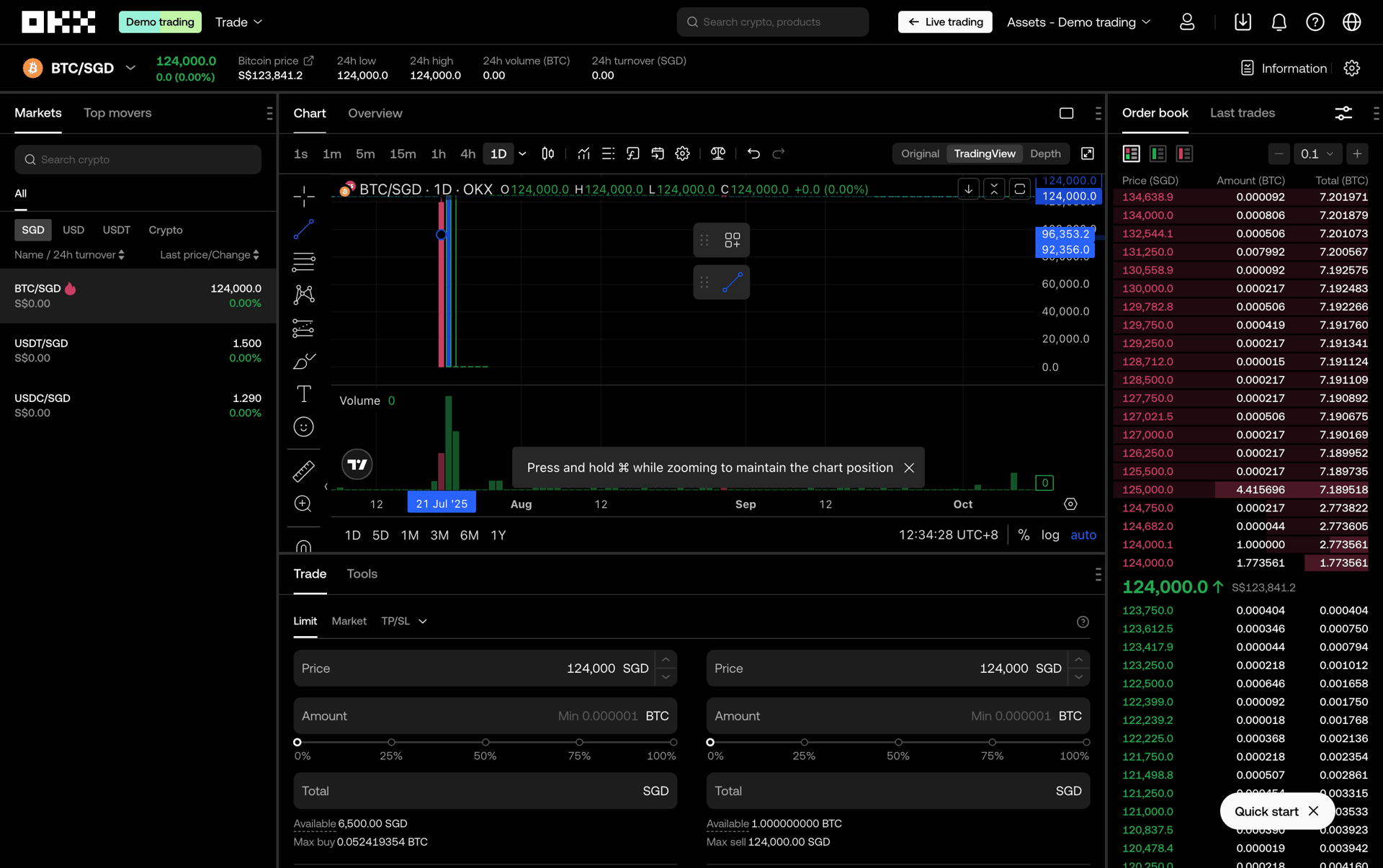The image size is (1383, 868).
Task: Open the forecasting and measurement tool group
Action: pos(303,328)
